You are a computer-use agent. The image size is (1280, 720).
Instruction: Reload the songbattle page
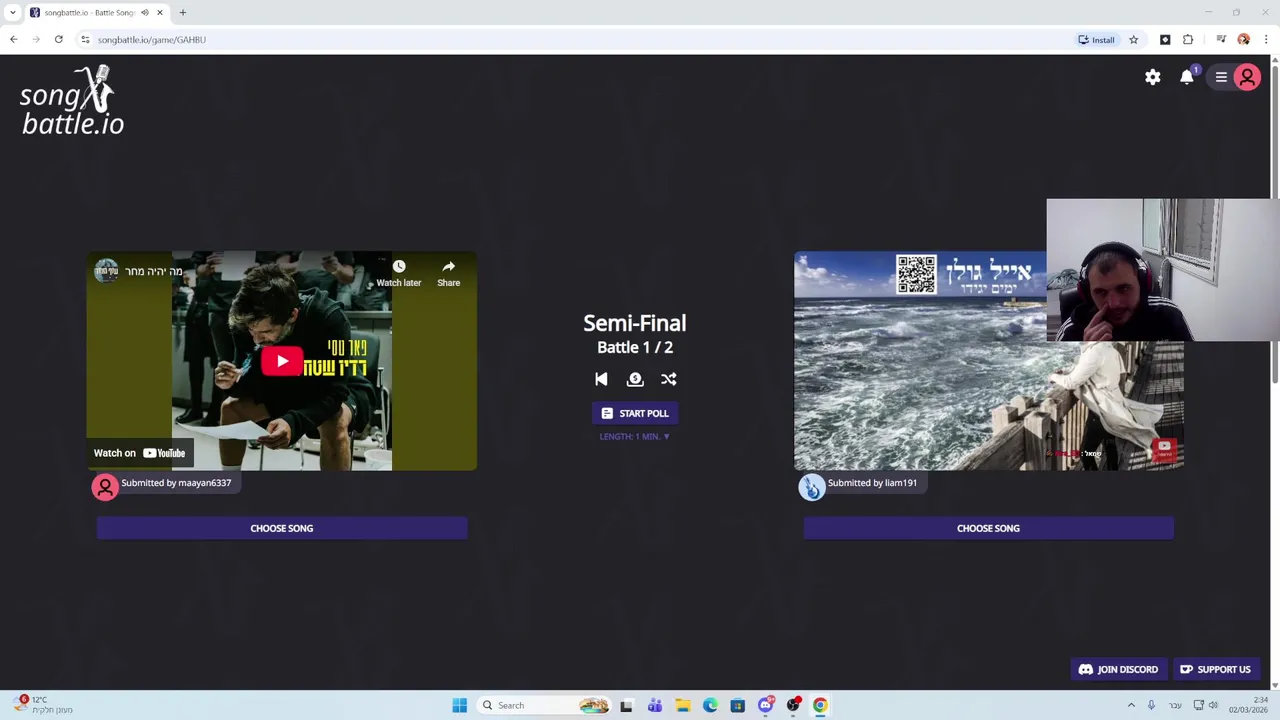coord(59,40)
